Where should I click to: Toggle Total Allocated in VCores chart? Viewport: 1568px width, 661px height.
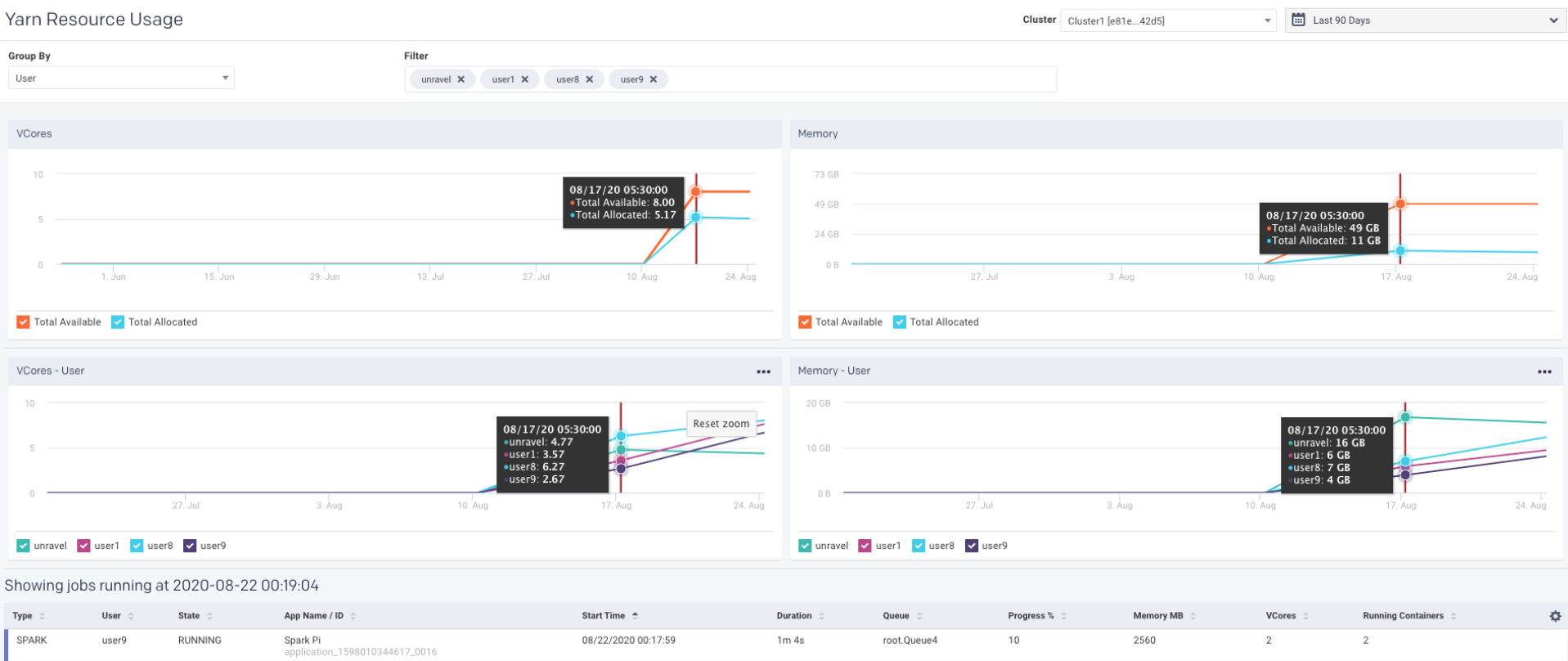click(118, 322)
